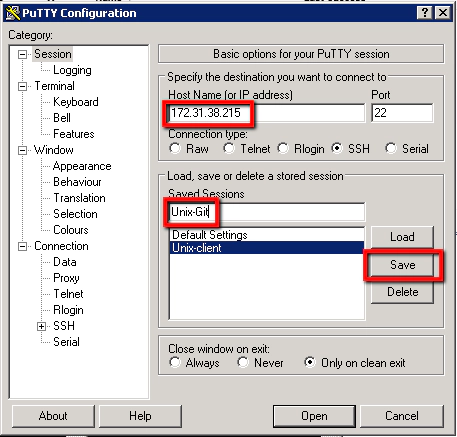Open the Keyboard settings category
This screenshot has width=457, height=437.
(x=76, y=102)
